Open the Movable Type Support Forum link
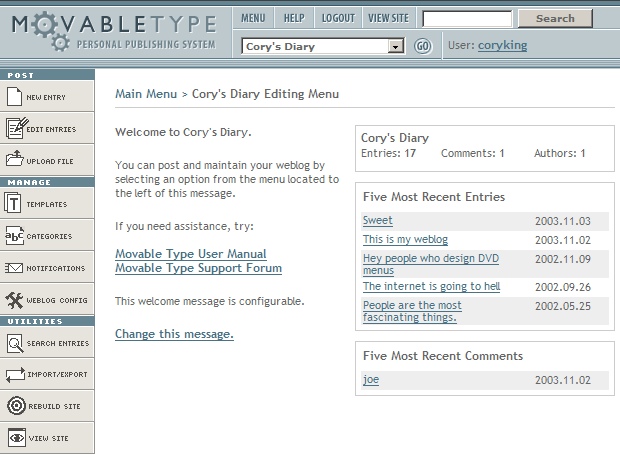This screenshot has width=620, height=455. click(198, 268)
